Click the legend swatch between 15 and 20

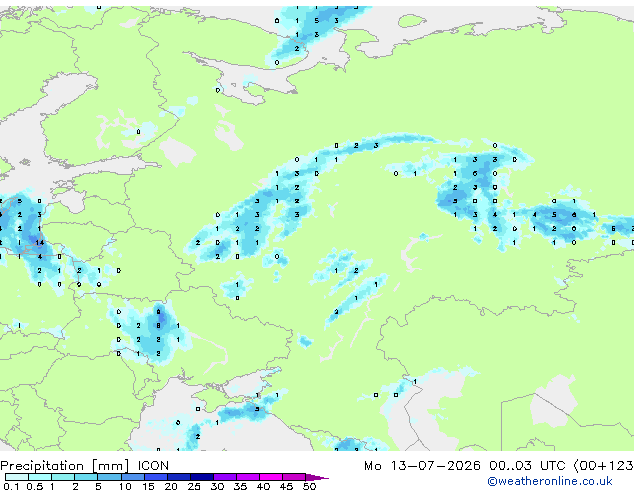click(x=156, y=477)
